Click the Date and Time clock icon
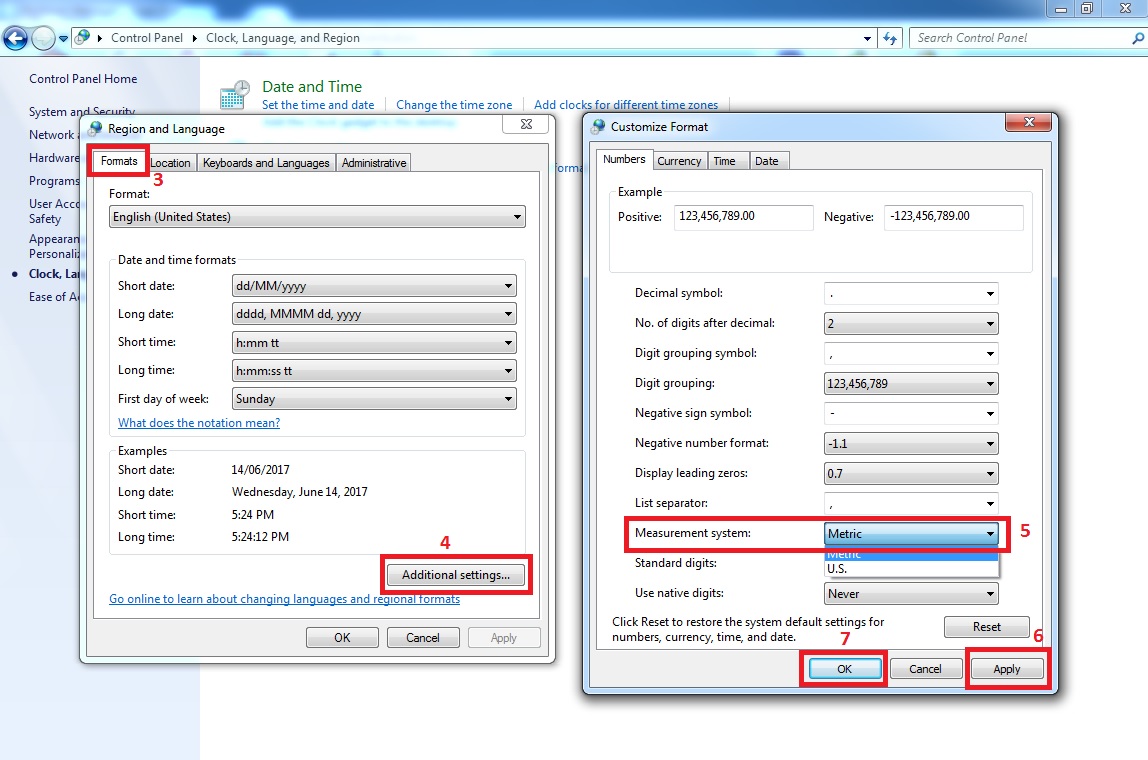 coord(234,96)
